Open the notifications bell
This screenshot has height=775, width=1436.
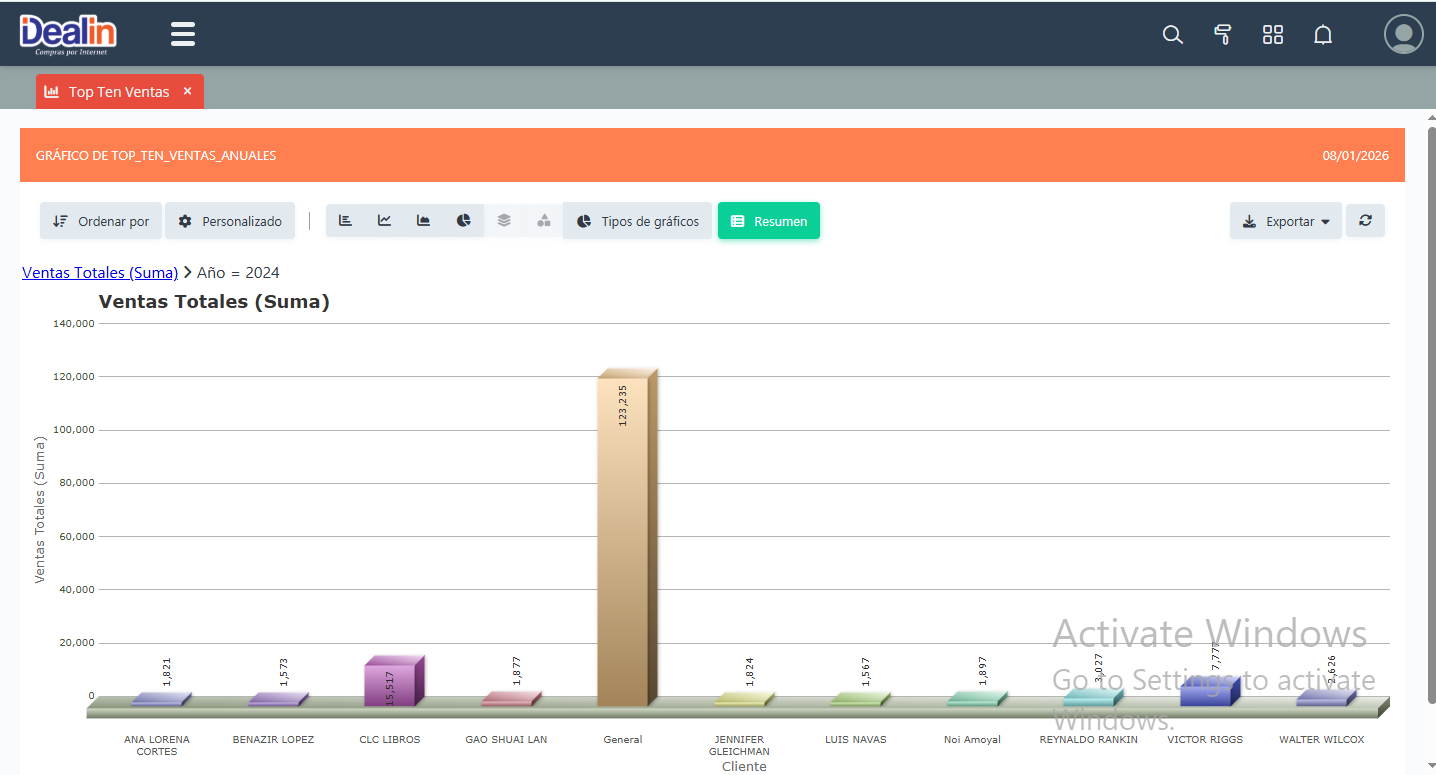[1322, 35]
